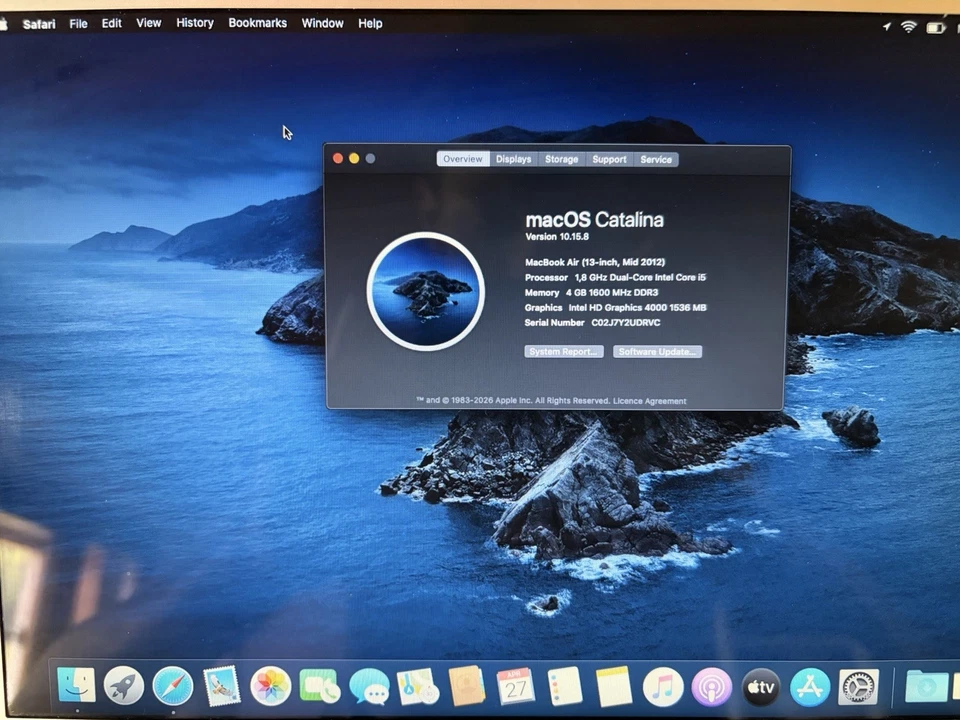This screenshot has height=720, width=960.
Task: Open Mail stamp icon in Dock
Action: pyautogui.click(x=222, y=686)
